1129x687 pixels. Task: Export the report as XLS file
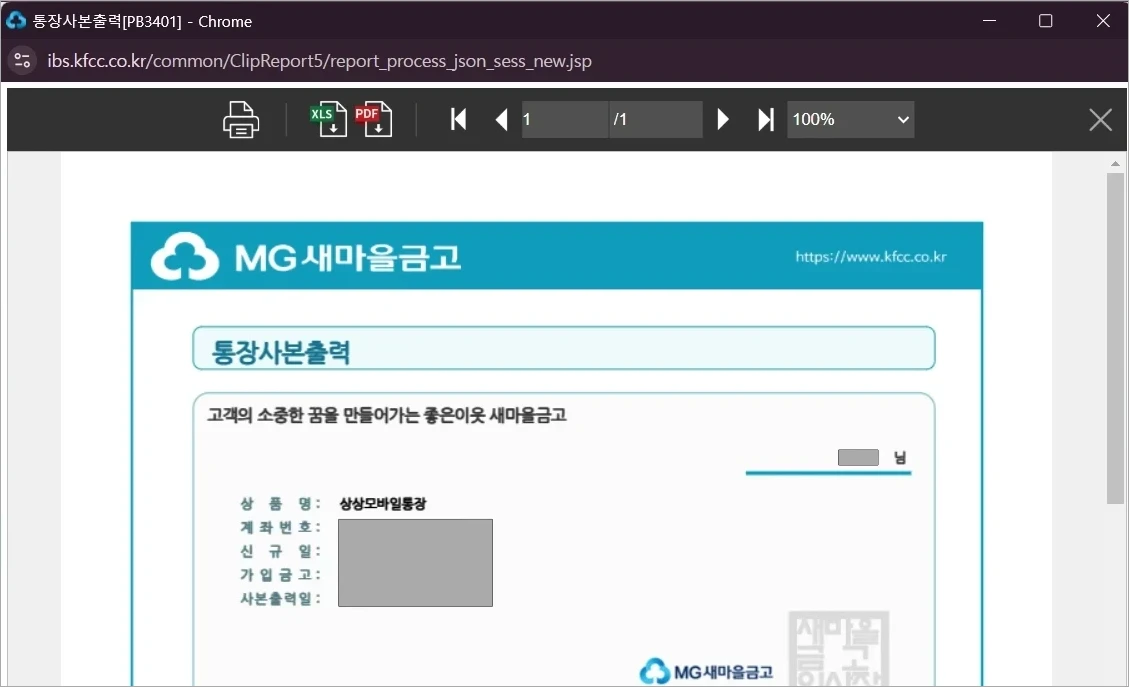tap(326, 119)
